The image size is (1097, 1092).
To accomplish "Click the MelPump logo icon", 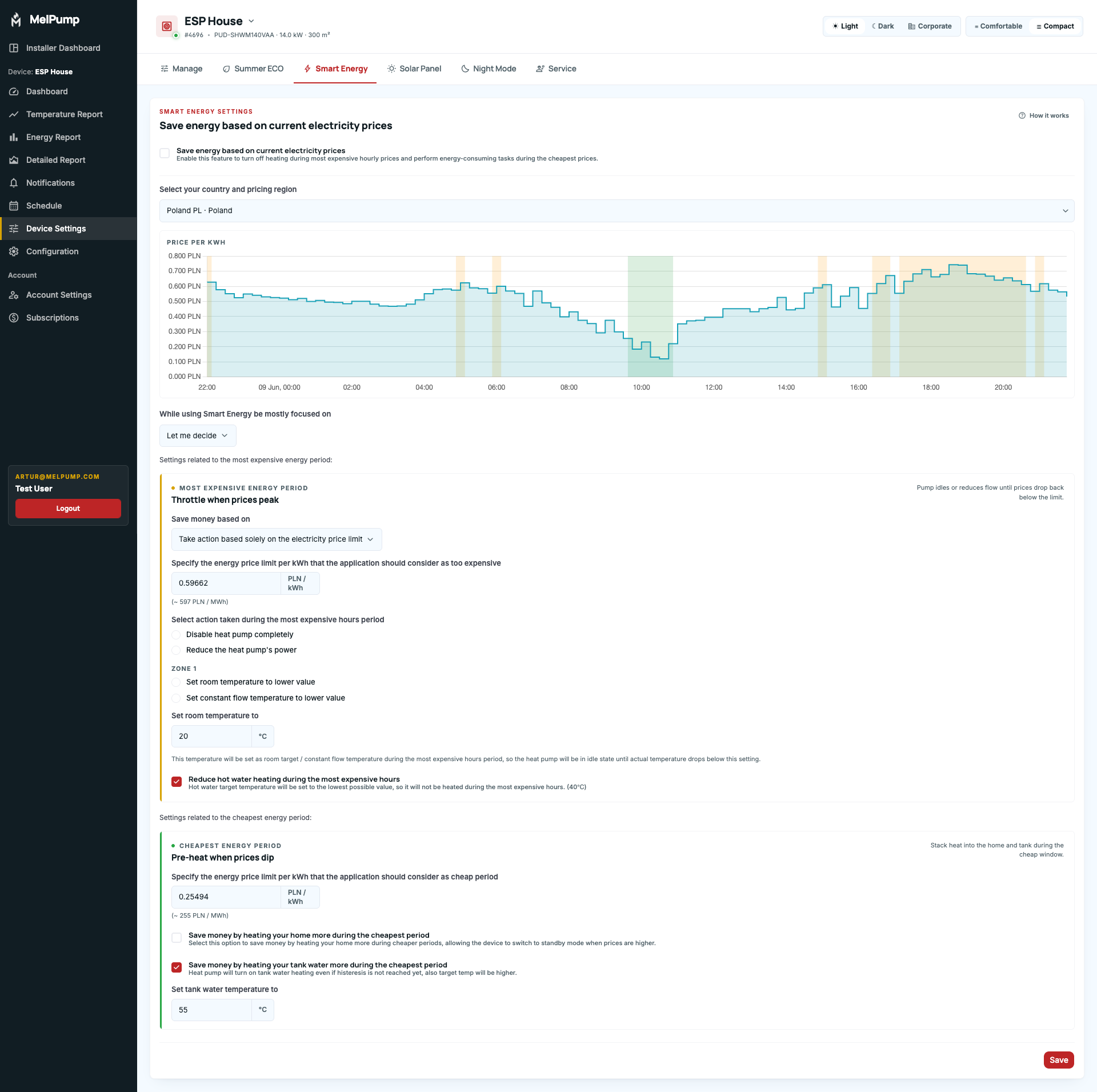I will (x=16, y=20).
